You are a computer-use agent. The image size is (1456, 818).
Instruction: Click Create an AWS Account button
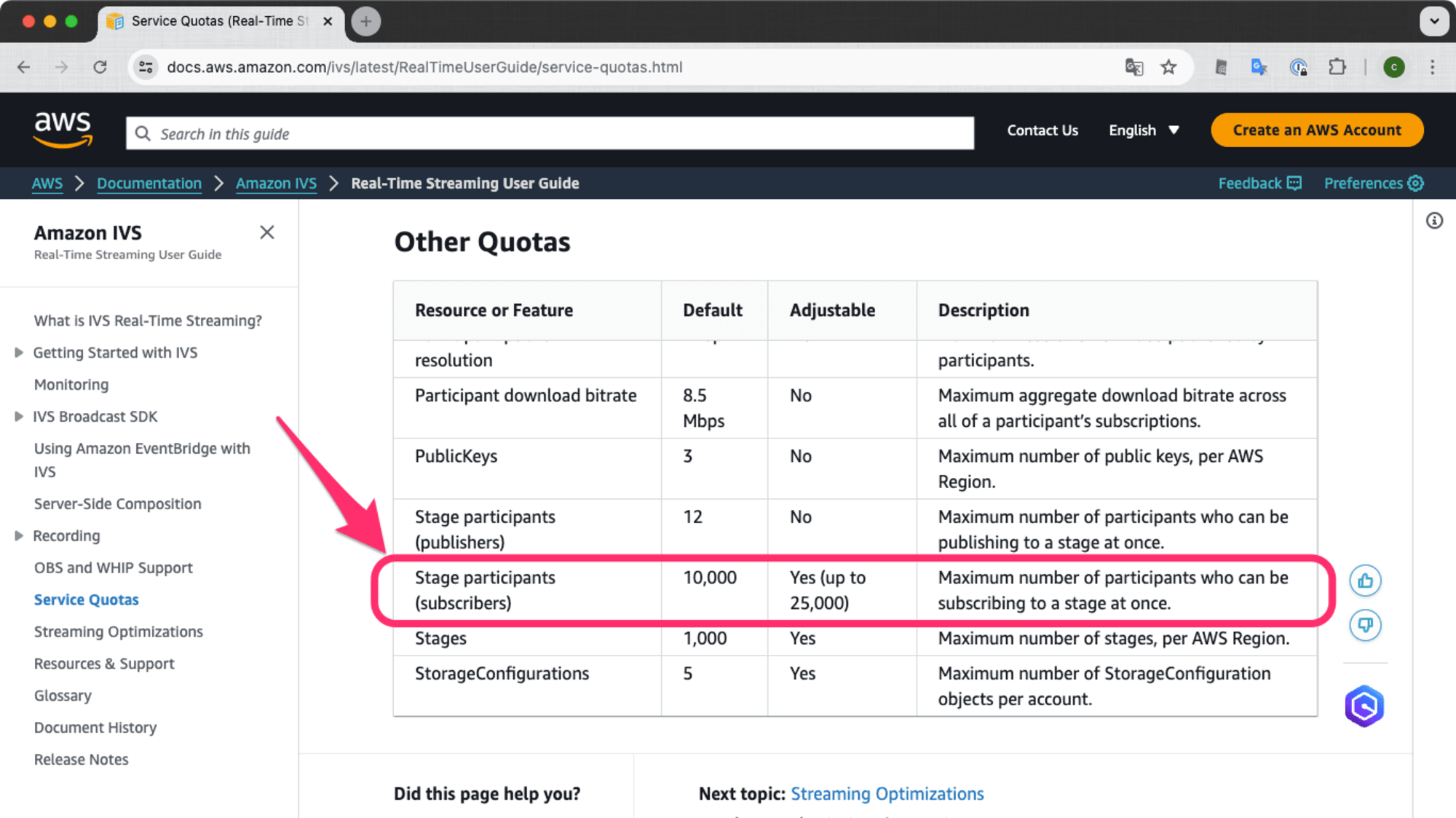(1317, 130)
